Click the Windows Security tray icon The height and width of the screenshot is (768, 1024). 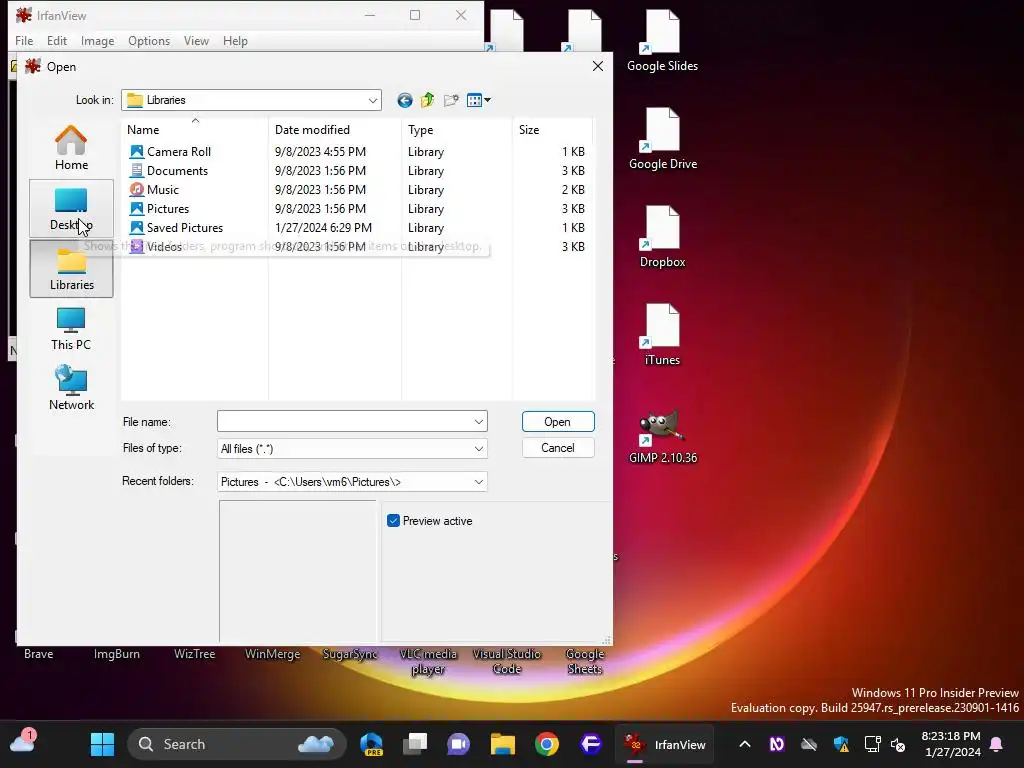click(x=841, y=744)
